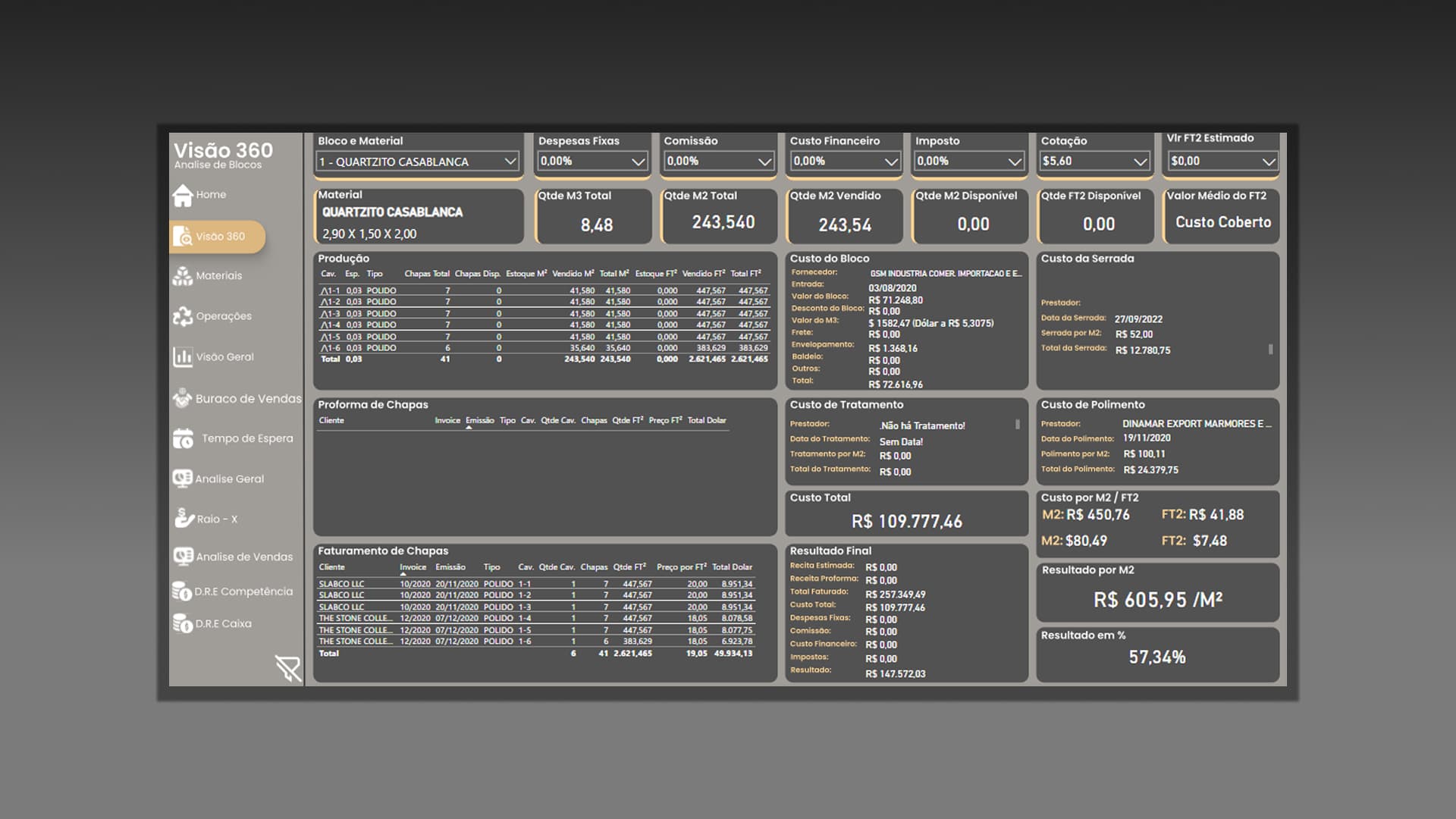The width and height of the screenshot is (1456, 819).
Task: Sort Faturamento table by Total Dolar
Action: tap(732, 567)
